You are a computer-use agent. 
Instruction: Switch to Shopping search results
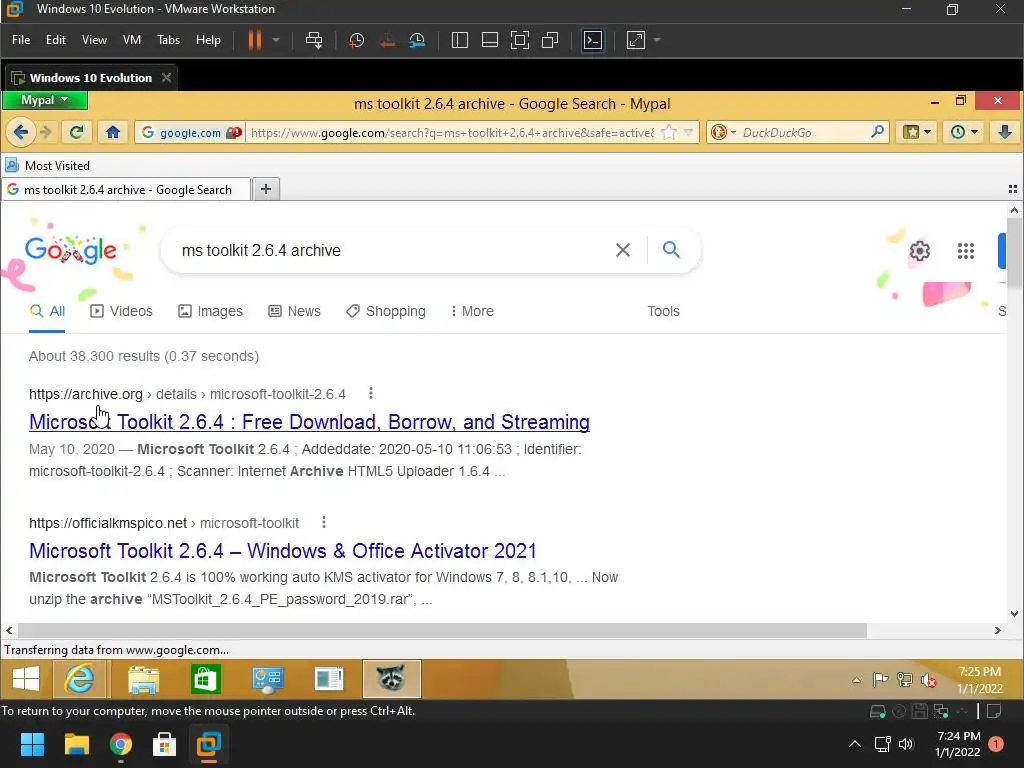tap(386, 312)
